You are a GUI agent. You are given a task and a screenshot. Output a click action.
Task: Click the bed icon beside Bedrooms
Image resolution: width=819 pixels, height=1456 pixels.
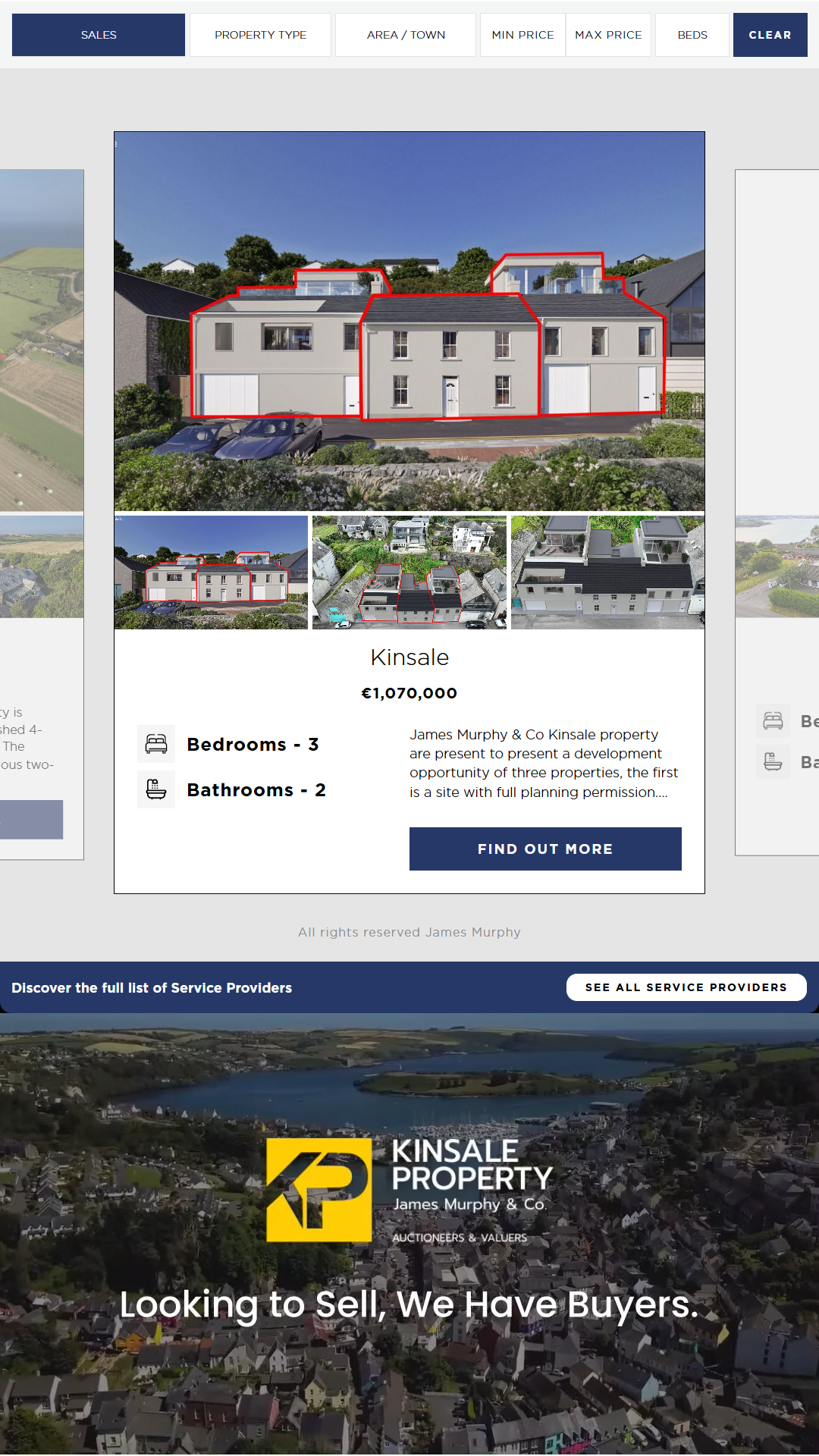[156, 744]
